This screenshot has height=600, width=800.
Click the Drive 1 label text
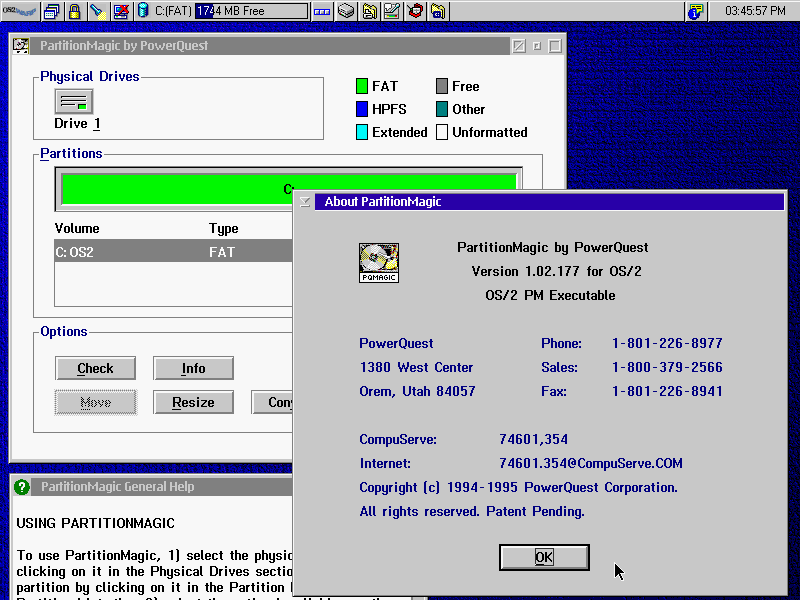pos(77,123)
